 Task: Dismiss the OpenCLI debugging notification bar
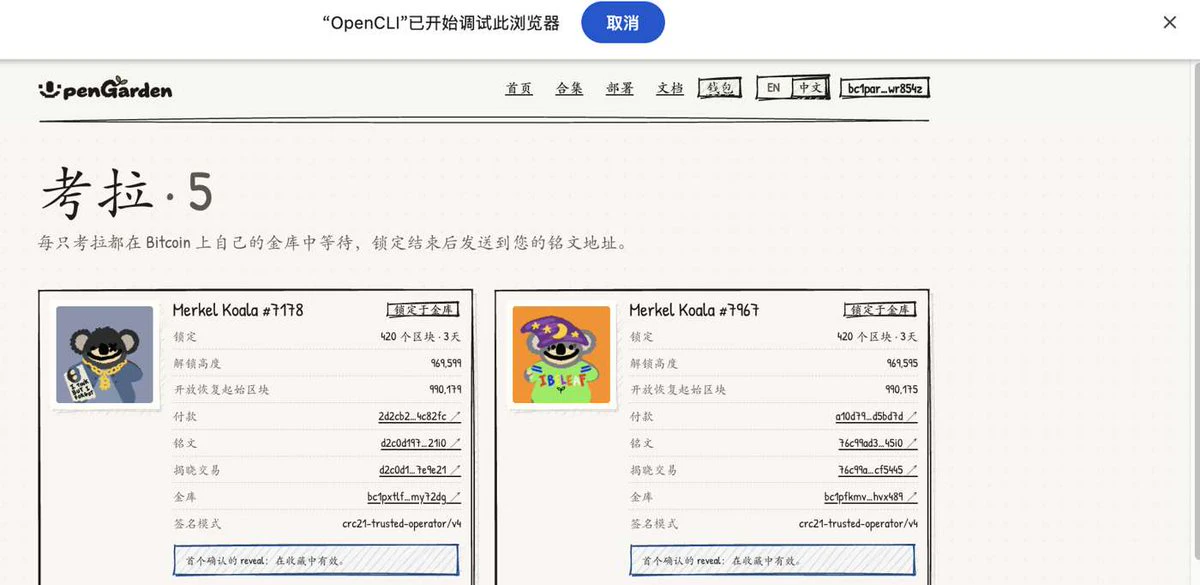pos(1169,22)
